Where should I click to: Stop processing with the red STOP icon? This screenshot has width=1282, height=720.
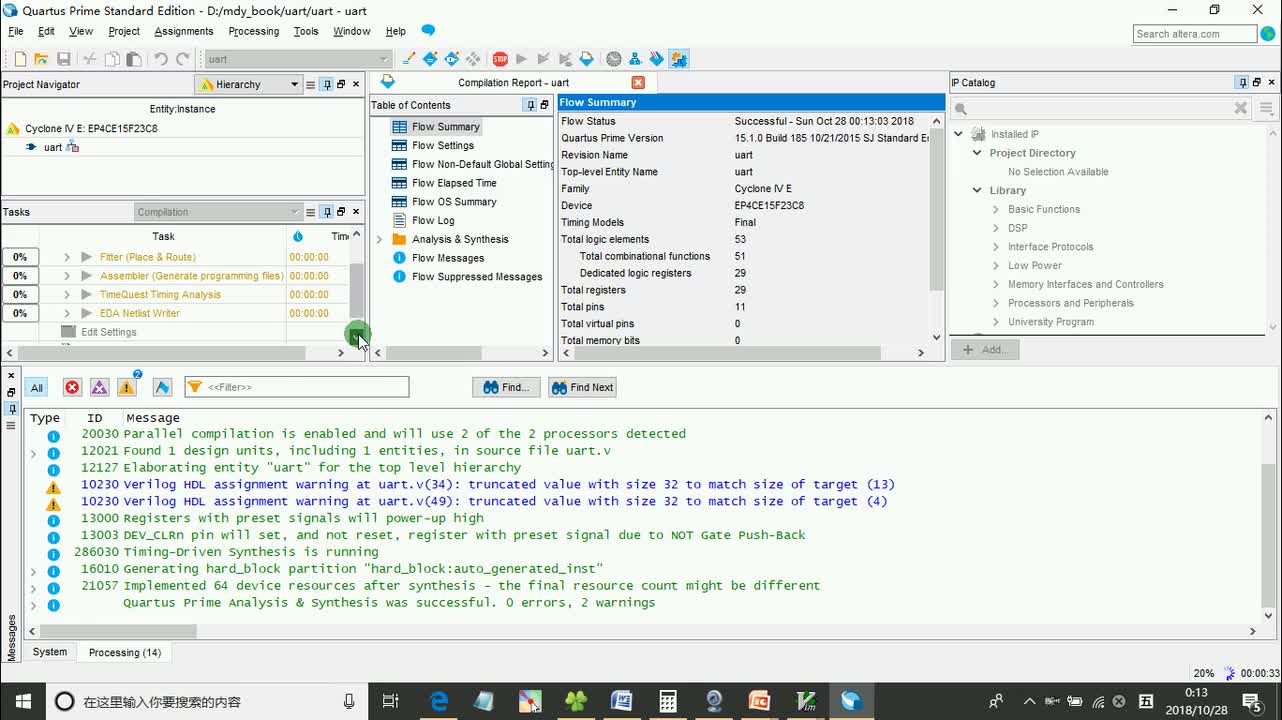[x=500, y=59]
